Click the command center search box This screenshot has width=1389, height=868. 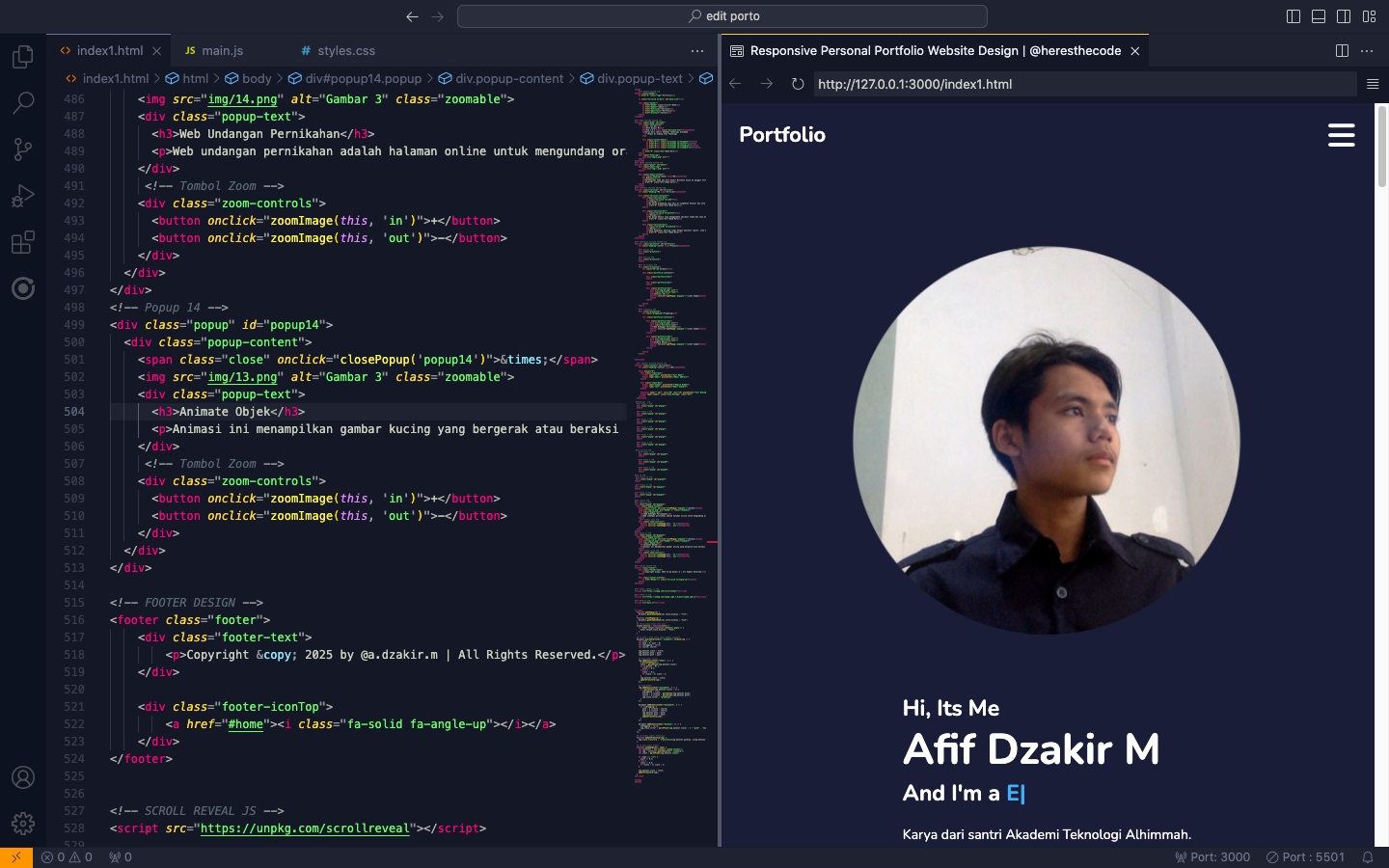pos(722,16)
